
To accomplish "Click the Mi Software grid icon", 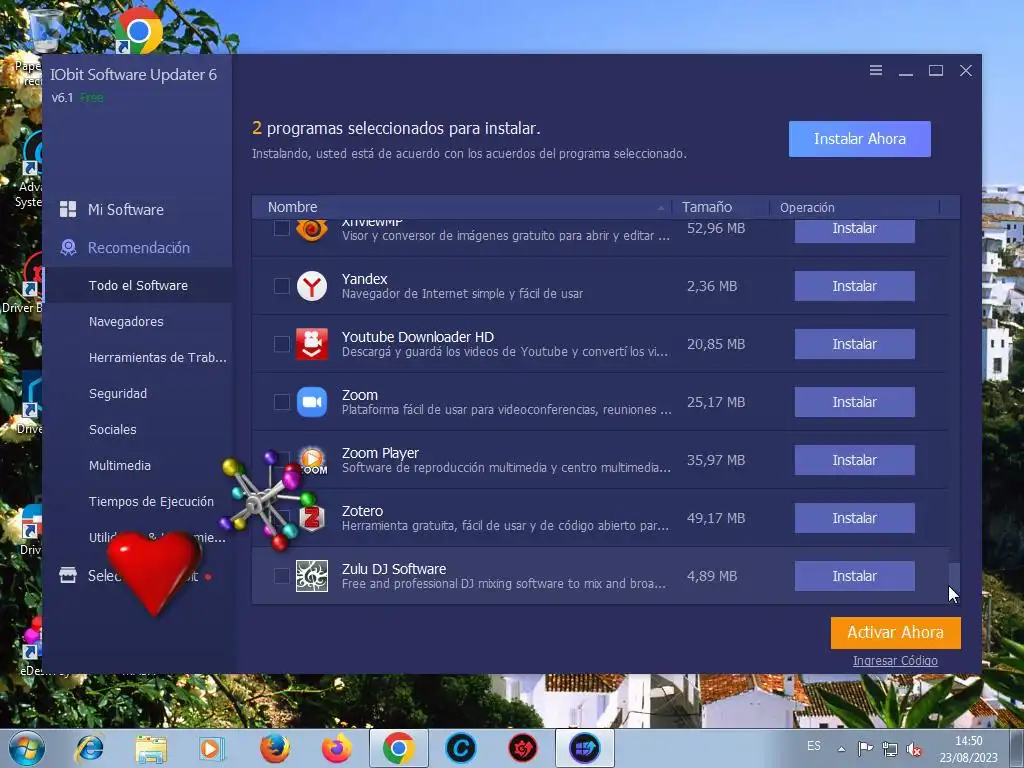I will click(x=68, y=209).
